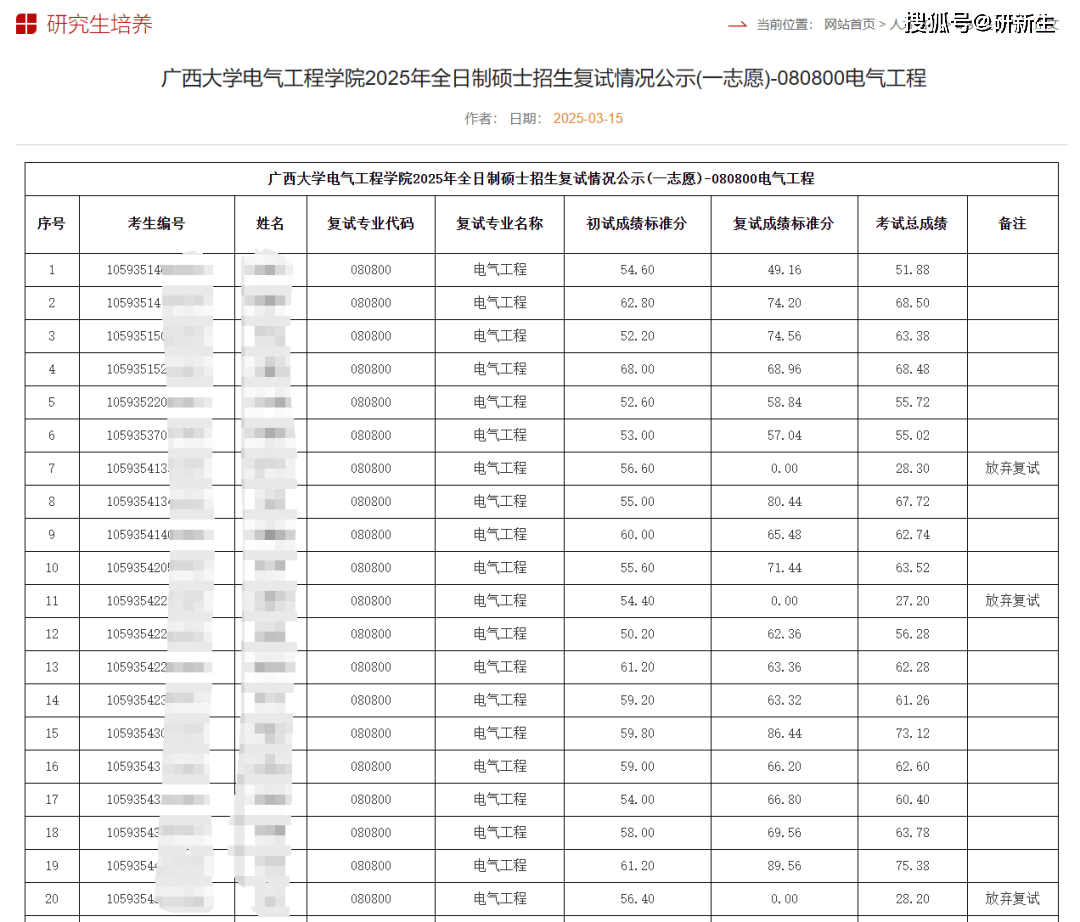Click the 复试专业名称 column header
The width and height of the screenshot is (1080, 922).
click(x=499, y=224)
